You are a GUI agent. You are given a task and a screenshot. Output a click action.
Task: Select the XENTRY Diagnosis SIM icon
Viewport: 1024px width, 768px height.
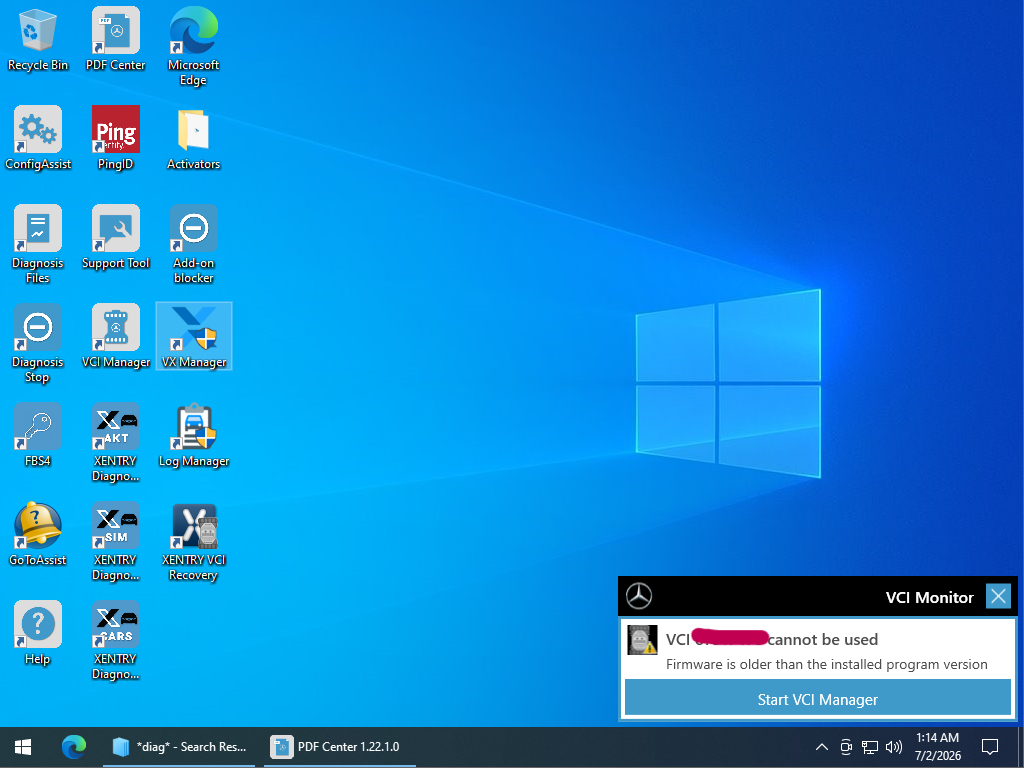coord(116,542)
